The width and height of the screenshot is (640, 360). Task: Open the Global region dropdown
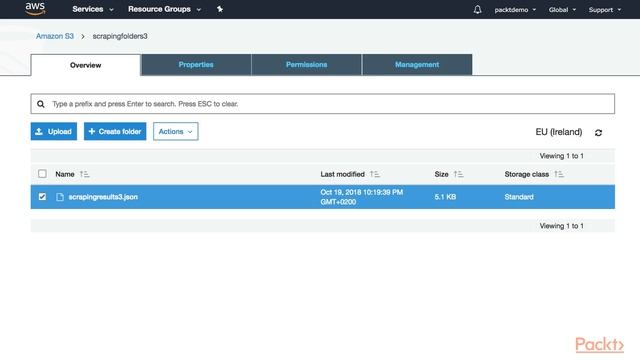[562, 10]
